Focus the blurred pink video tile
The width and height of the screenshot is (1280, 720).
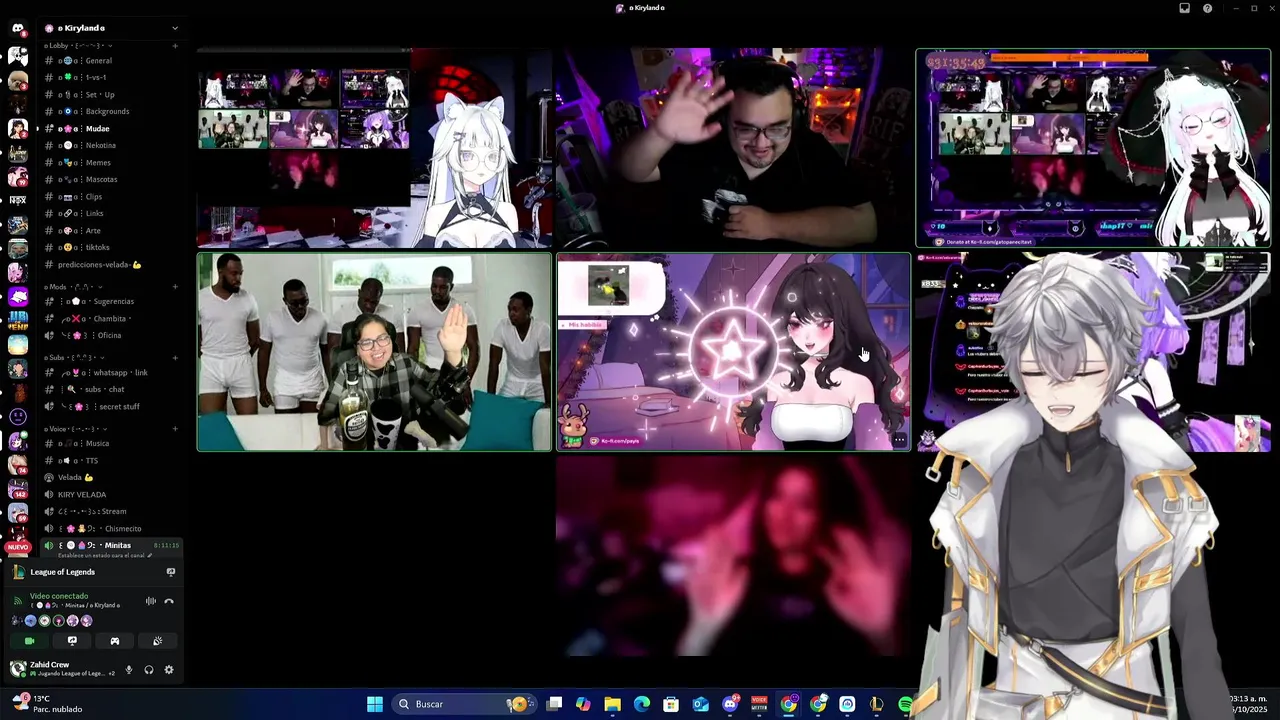coord(733,556)
